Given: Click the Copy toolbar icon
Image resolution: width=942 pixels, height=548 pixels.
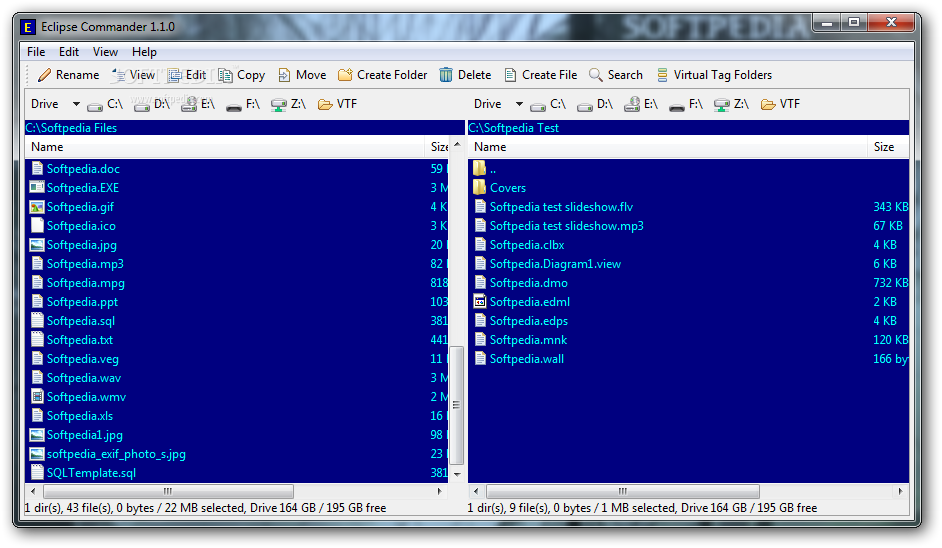Looking at the screenshot, I should click(x=225, y=75).
